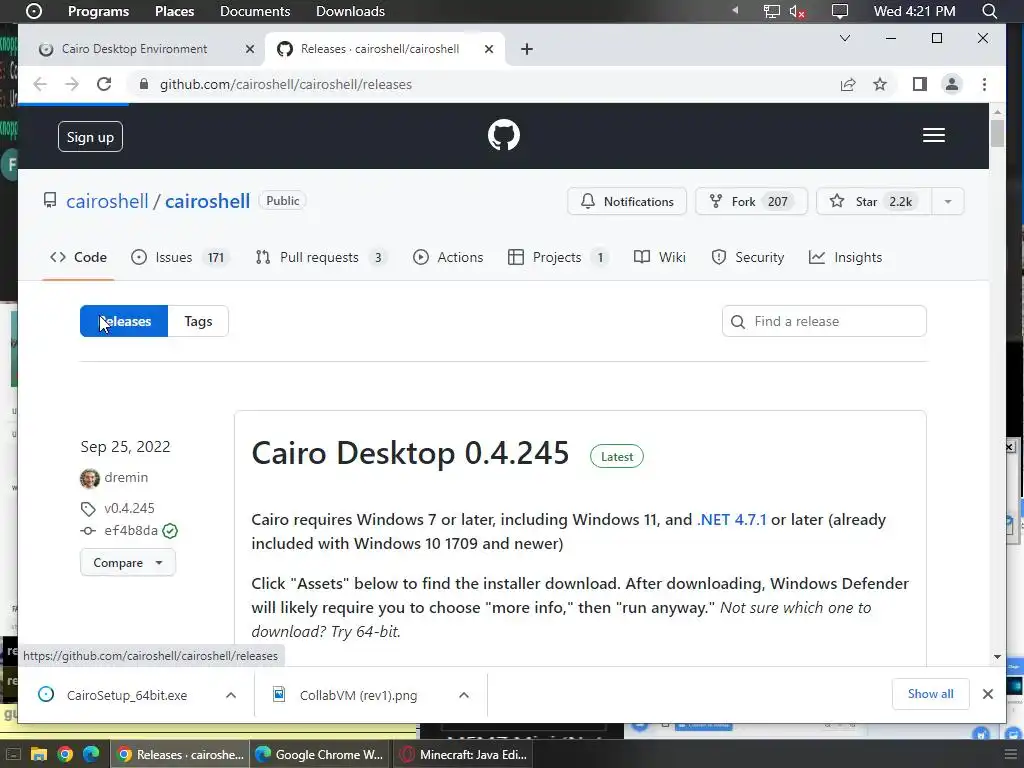Open the GitHub hamburger menu
Viewport: 1024px width, 768px height.
pos(933,135)
